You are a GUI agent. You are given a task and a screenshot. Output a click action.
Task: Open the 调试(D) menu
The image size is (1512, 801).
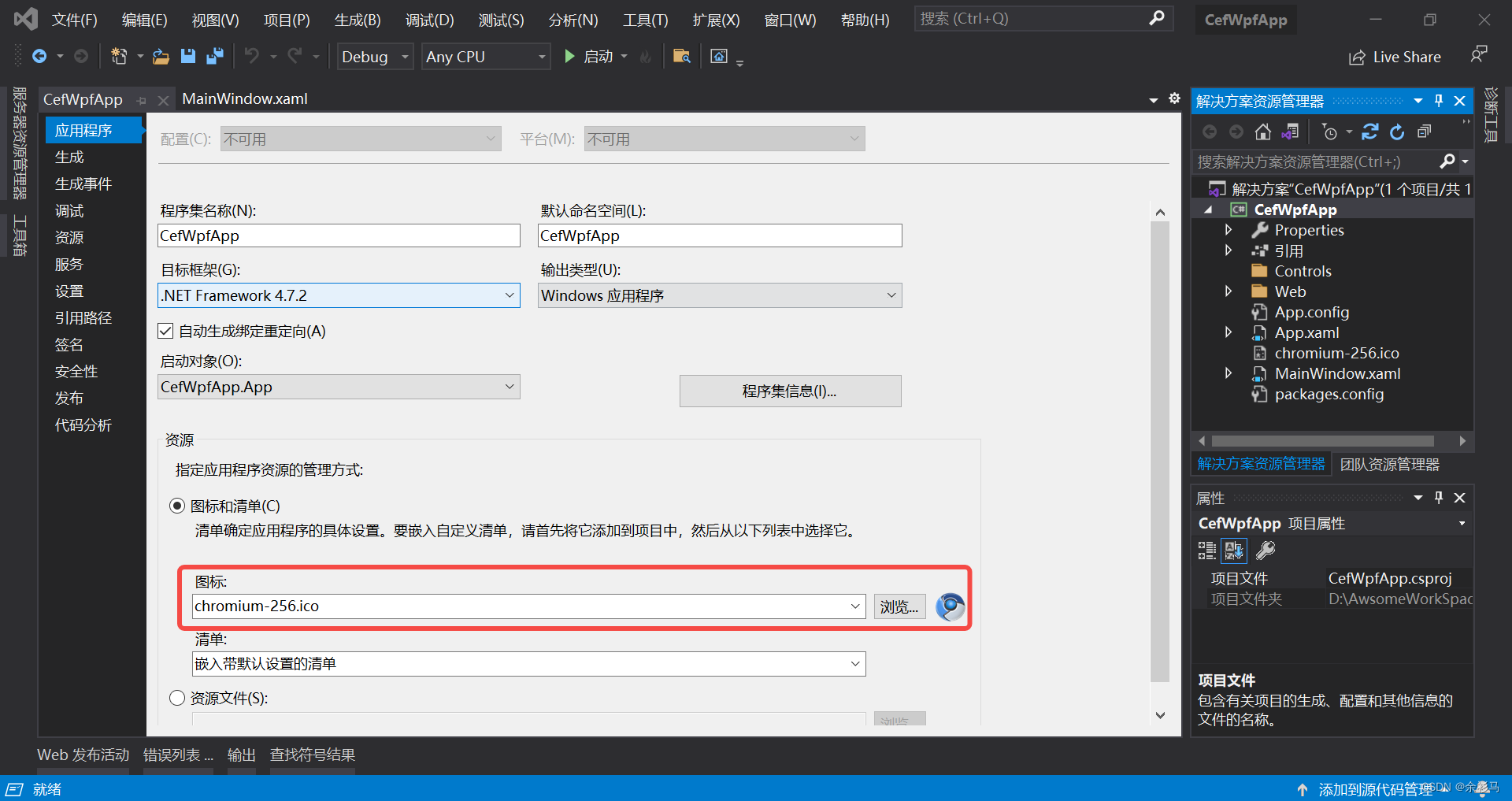pos(428,20)
